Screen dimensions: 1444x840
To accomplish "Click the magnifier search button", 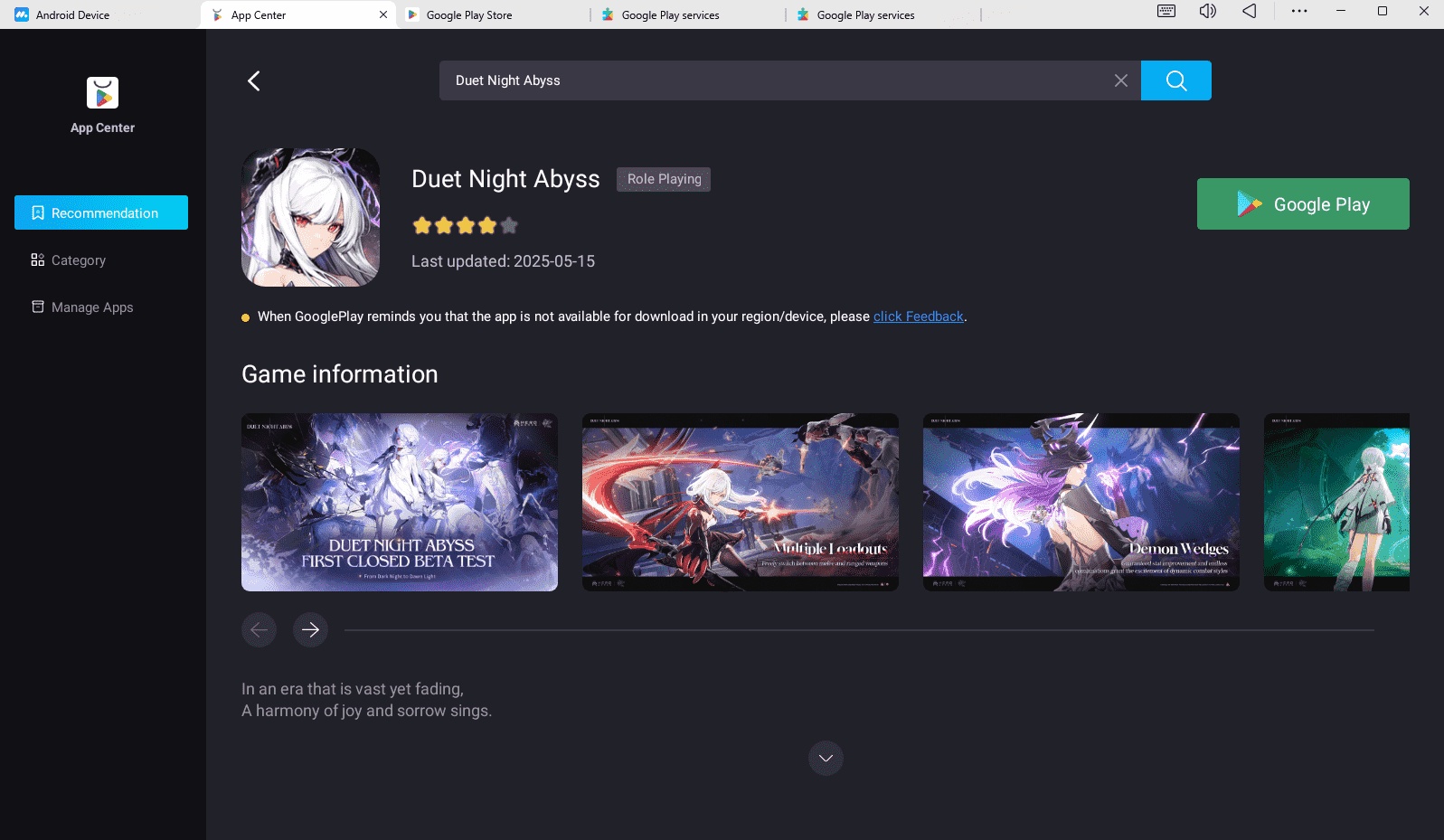I will [x=1175, y=80].
